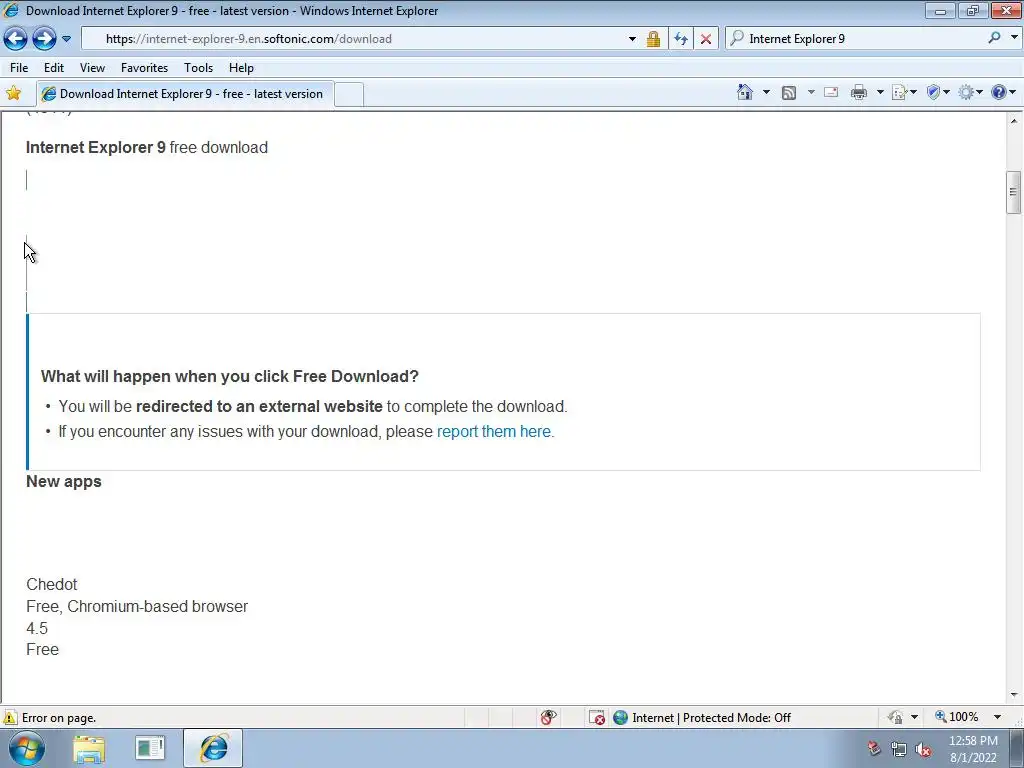The image size is (1024, 768).
Task: Go back with the Back arrow button
Action: tap(16, 39)
